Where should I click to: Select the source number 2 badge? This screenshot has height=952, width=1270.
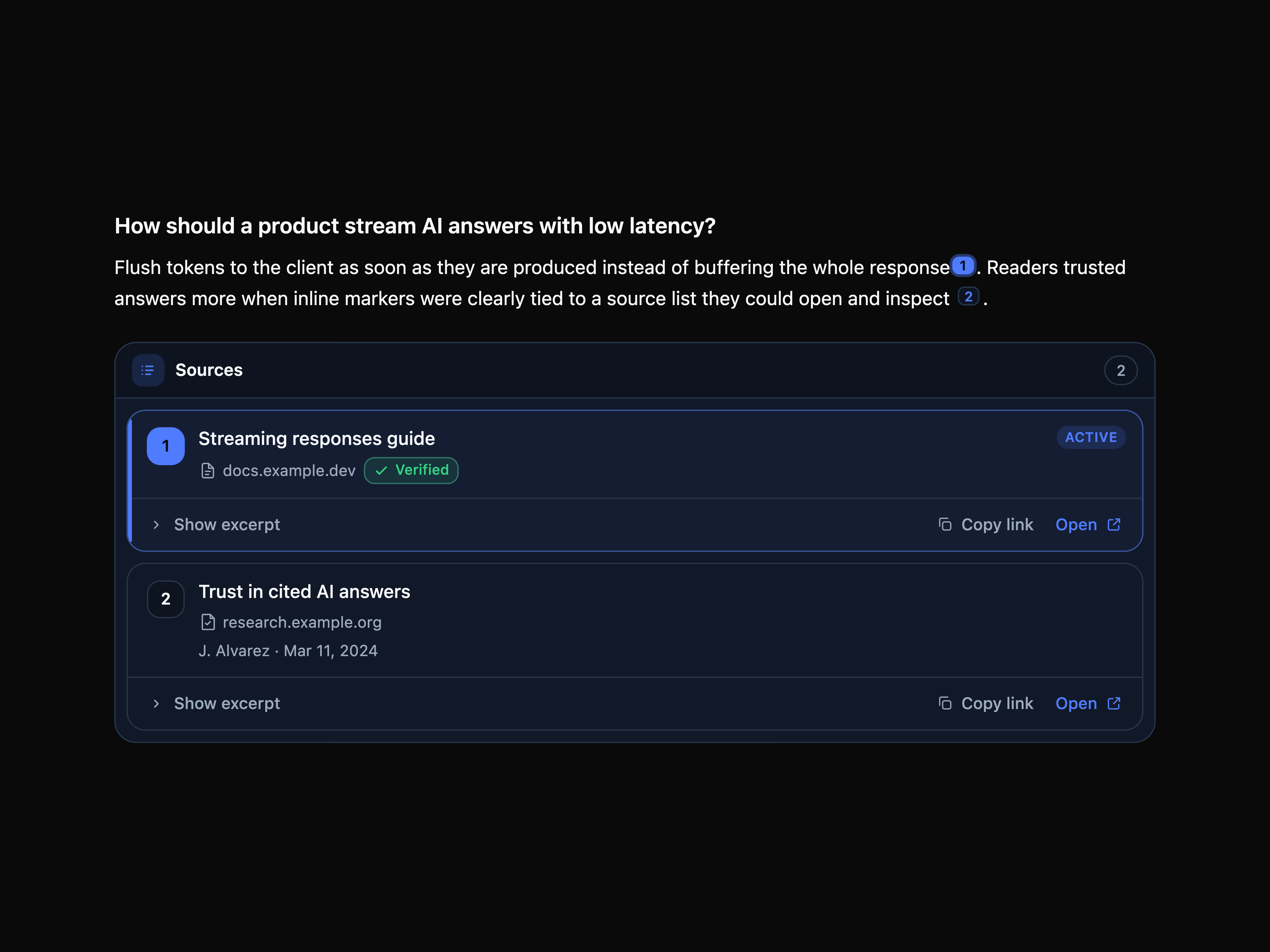coord(166,599)
